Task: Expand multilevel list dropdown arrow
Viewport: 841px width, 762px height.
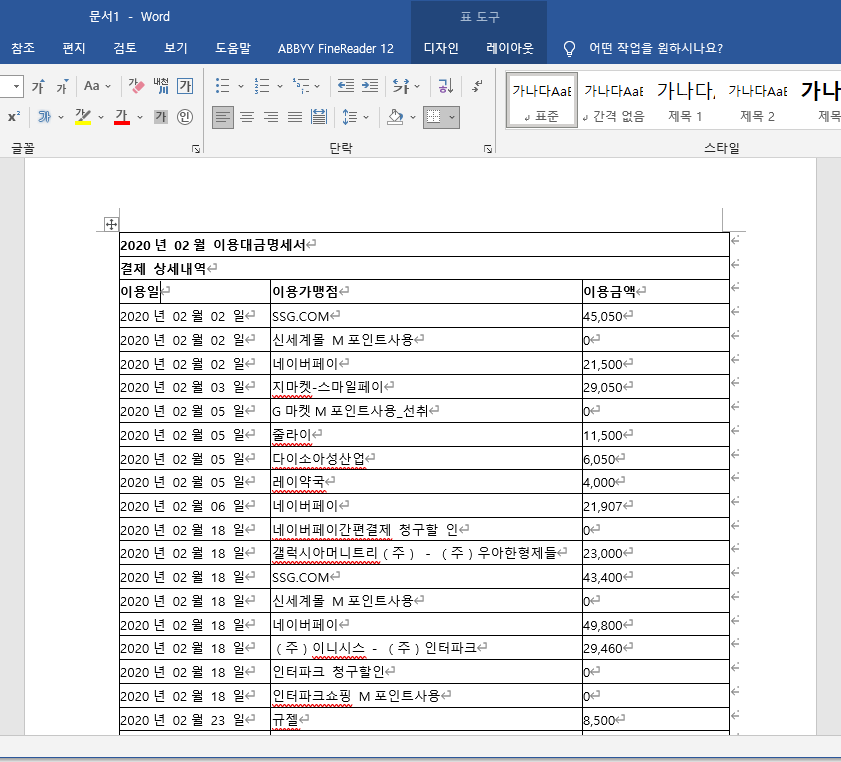Action: (317, 86)
